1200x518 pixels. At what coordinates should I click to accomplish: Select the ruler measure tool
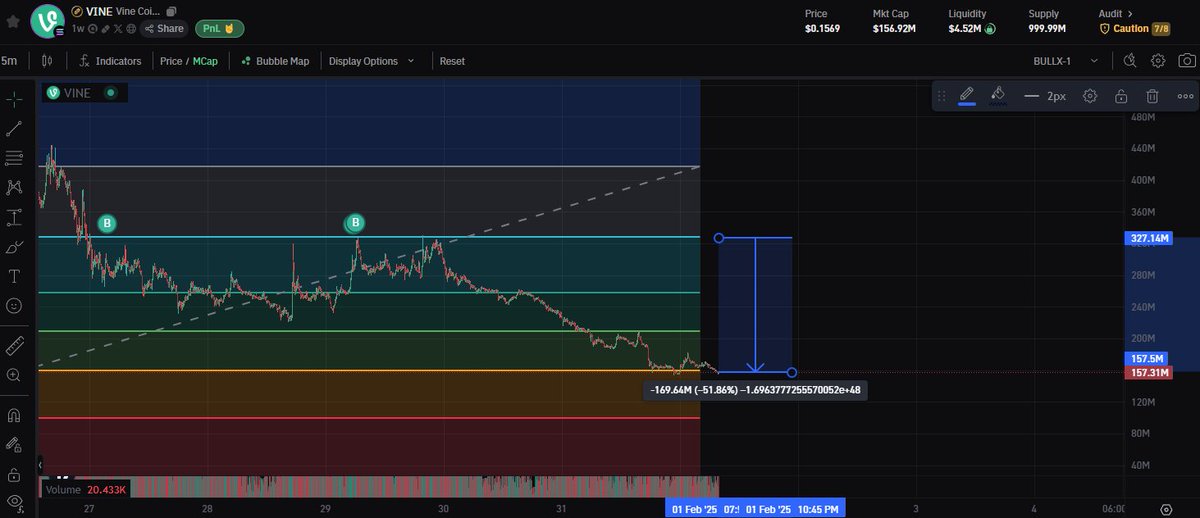click(14, 346)
